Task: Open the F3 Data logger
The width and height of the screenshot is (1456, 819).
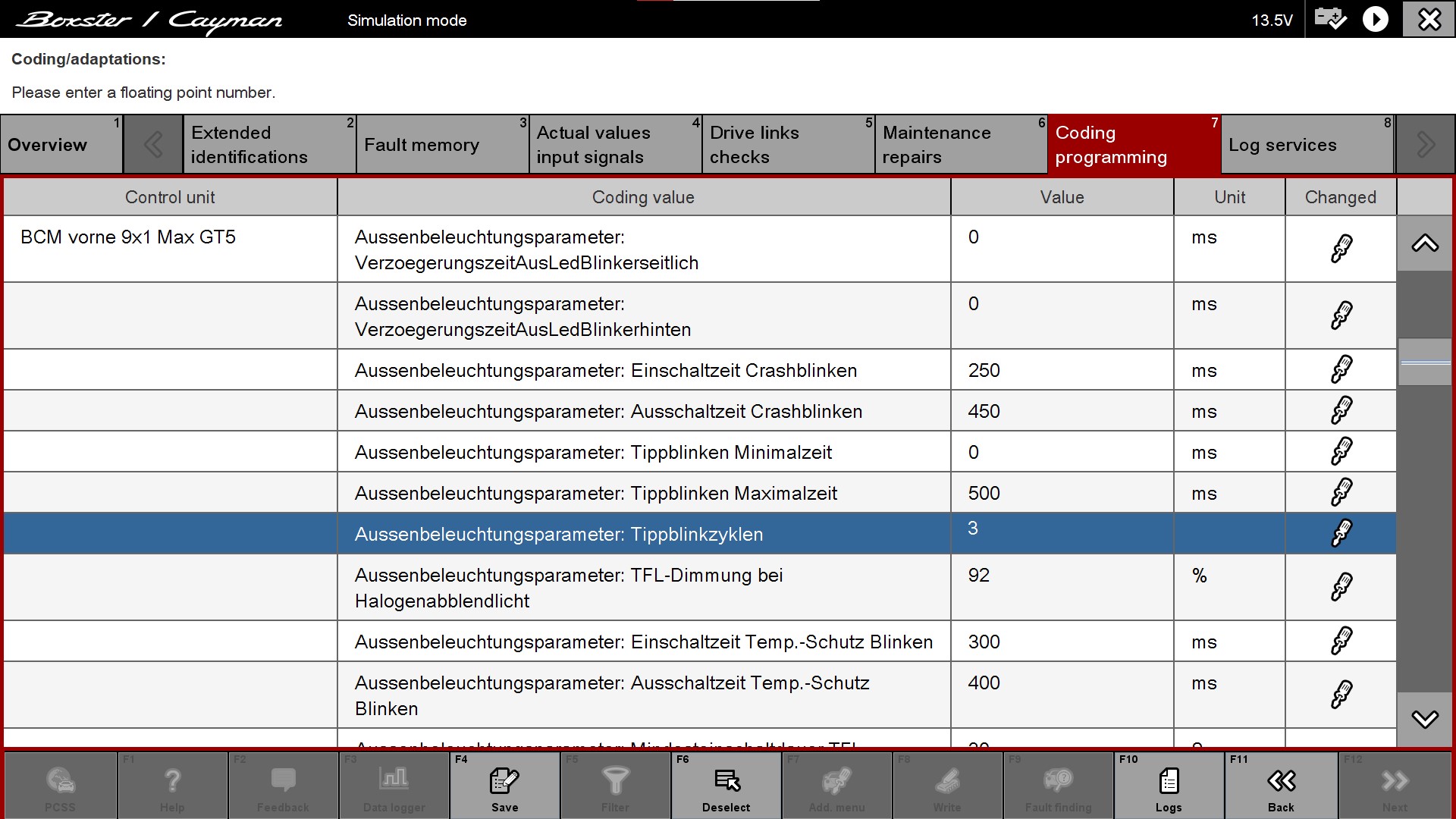Action: 394,785
